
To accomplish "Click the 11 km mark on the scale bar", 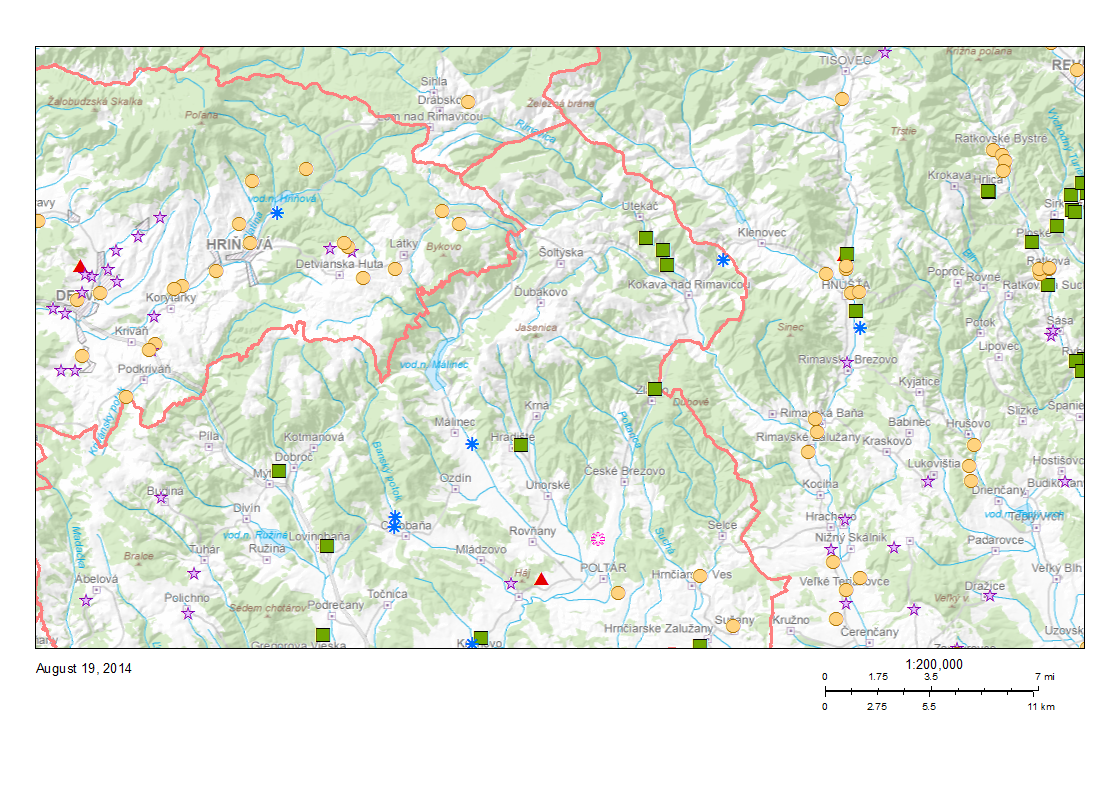I will [x=1040, y=707].
